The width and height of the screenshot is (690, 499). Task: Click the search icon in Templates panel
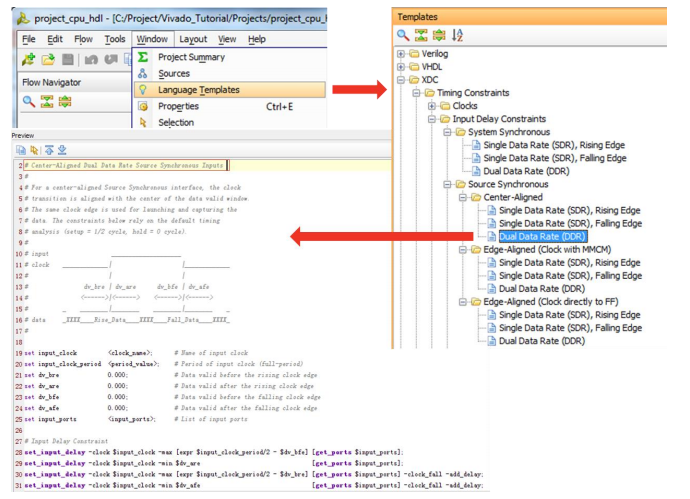(x=403, y=35)
